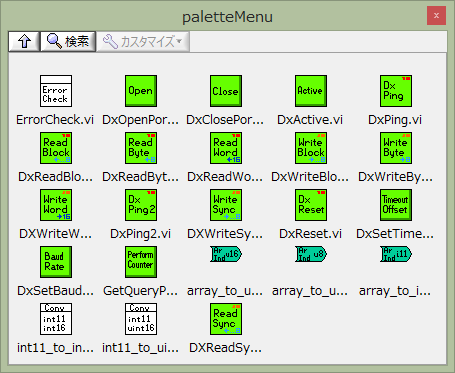Screen dimensions: 455x373
Task: Choose the Read Byte icon
Action: [141, 148]
